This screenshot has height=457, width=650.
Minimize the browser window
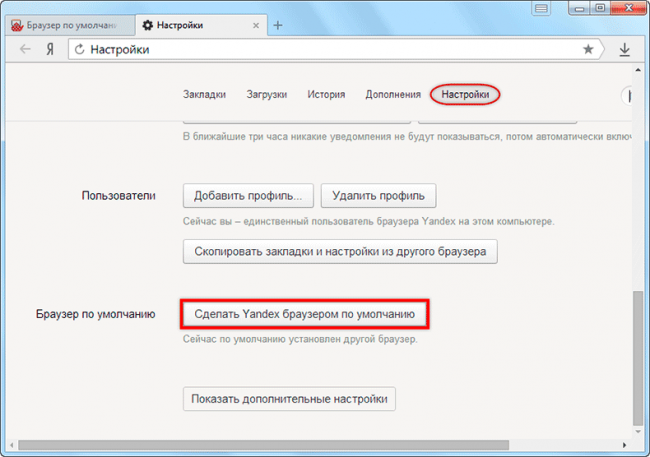point(579,8)
